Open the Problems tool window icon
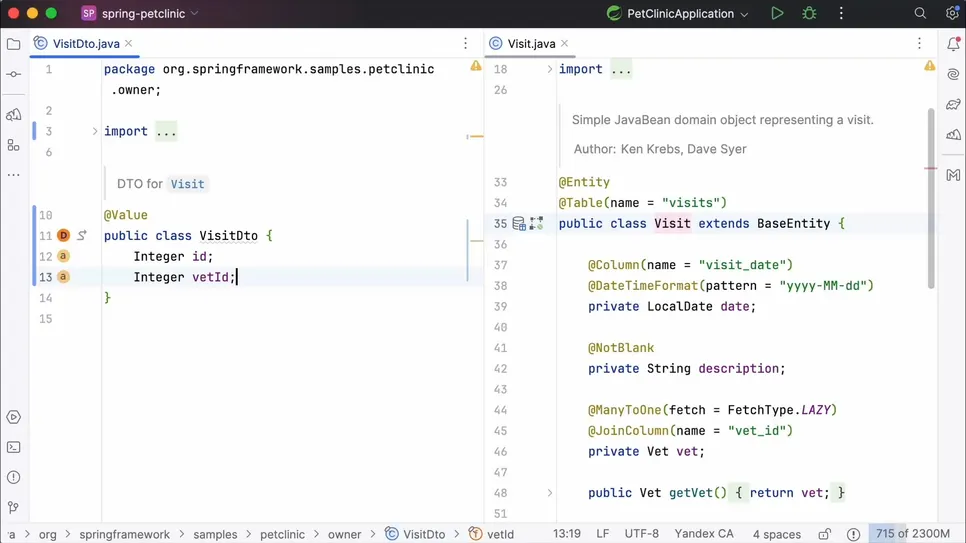This screenshot has width=966, height=543. point(14,477)
